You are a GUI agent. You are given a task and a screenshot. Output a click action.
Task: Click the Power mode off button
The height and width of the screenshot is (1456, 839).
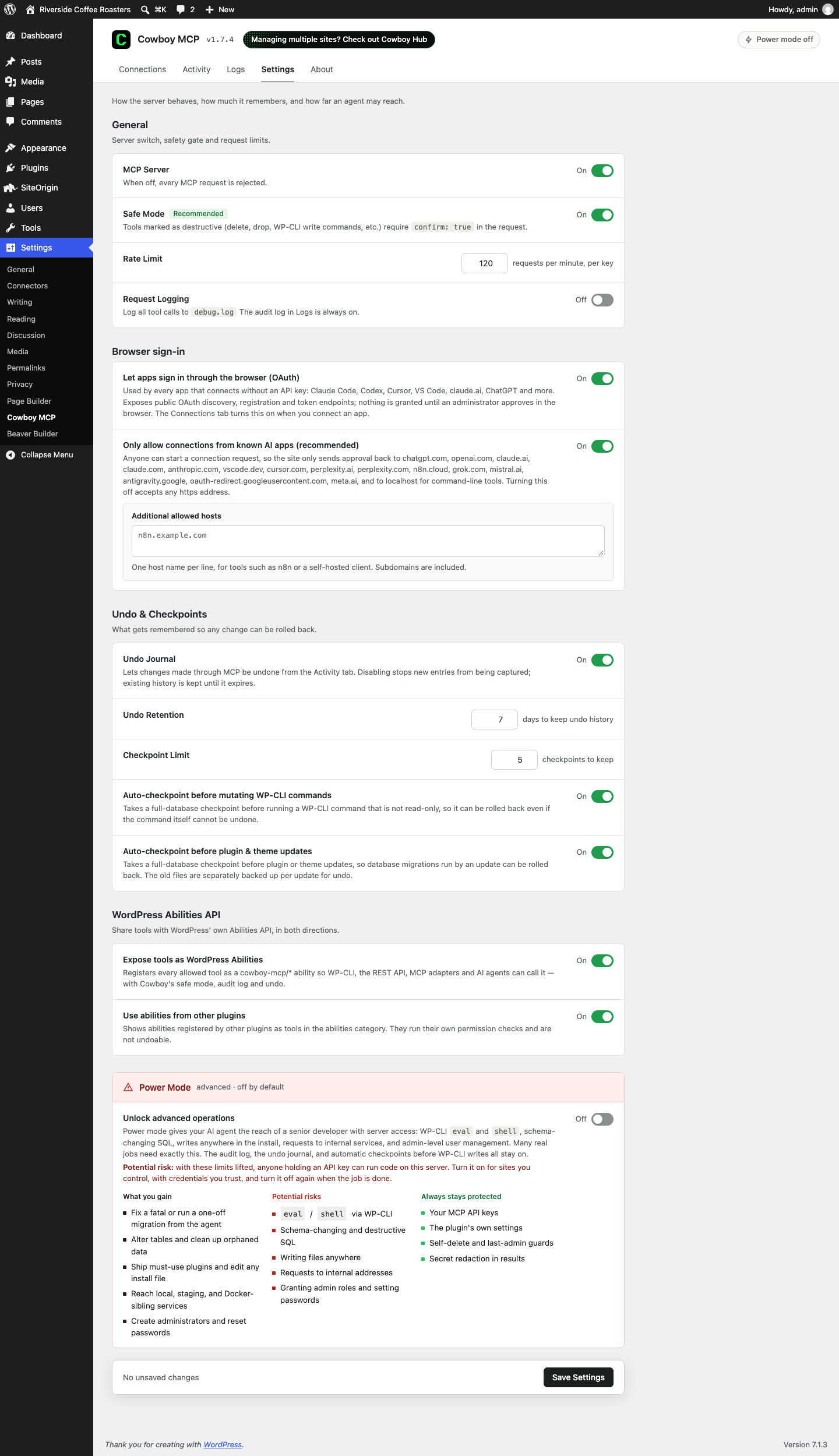pos(778,40)
